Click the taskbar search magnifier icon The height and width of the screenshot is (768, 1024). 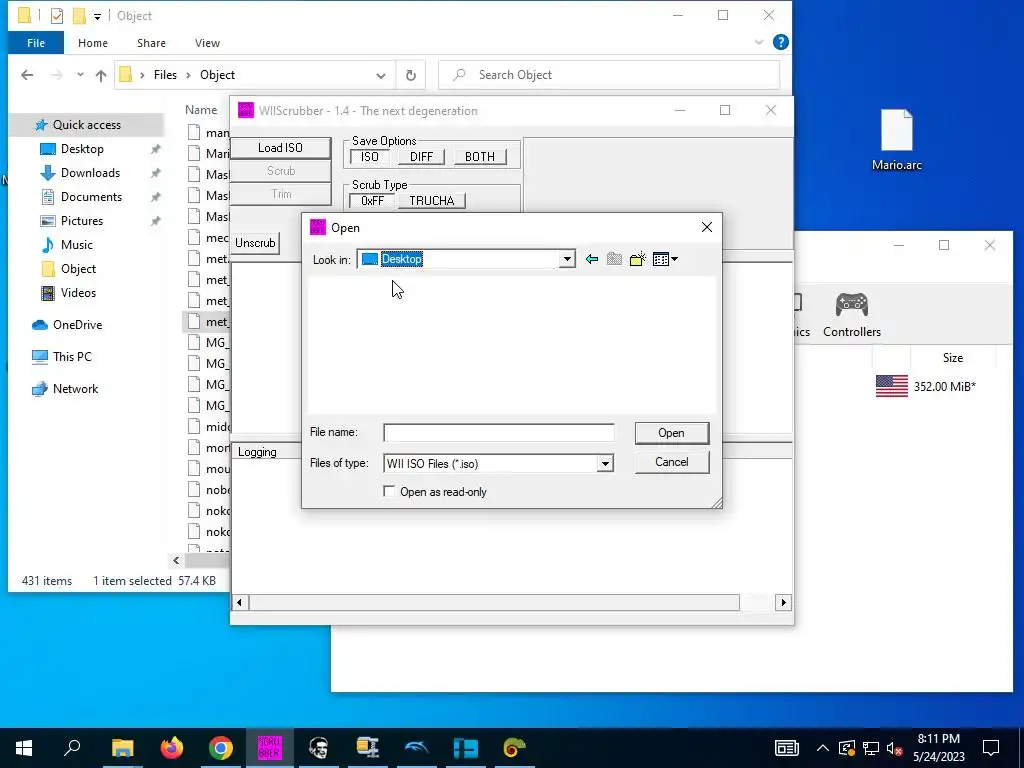[x=72, y=748]
